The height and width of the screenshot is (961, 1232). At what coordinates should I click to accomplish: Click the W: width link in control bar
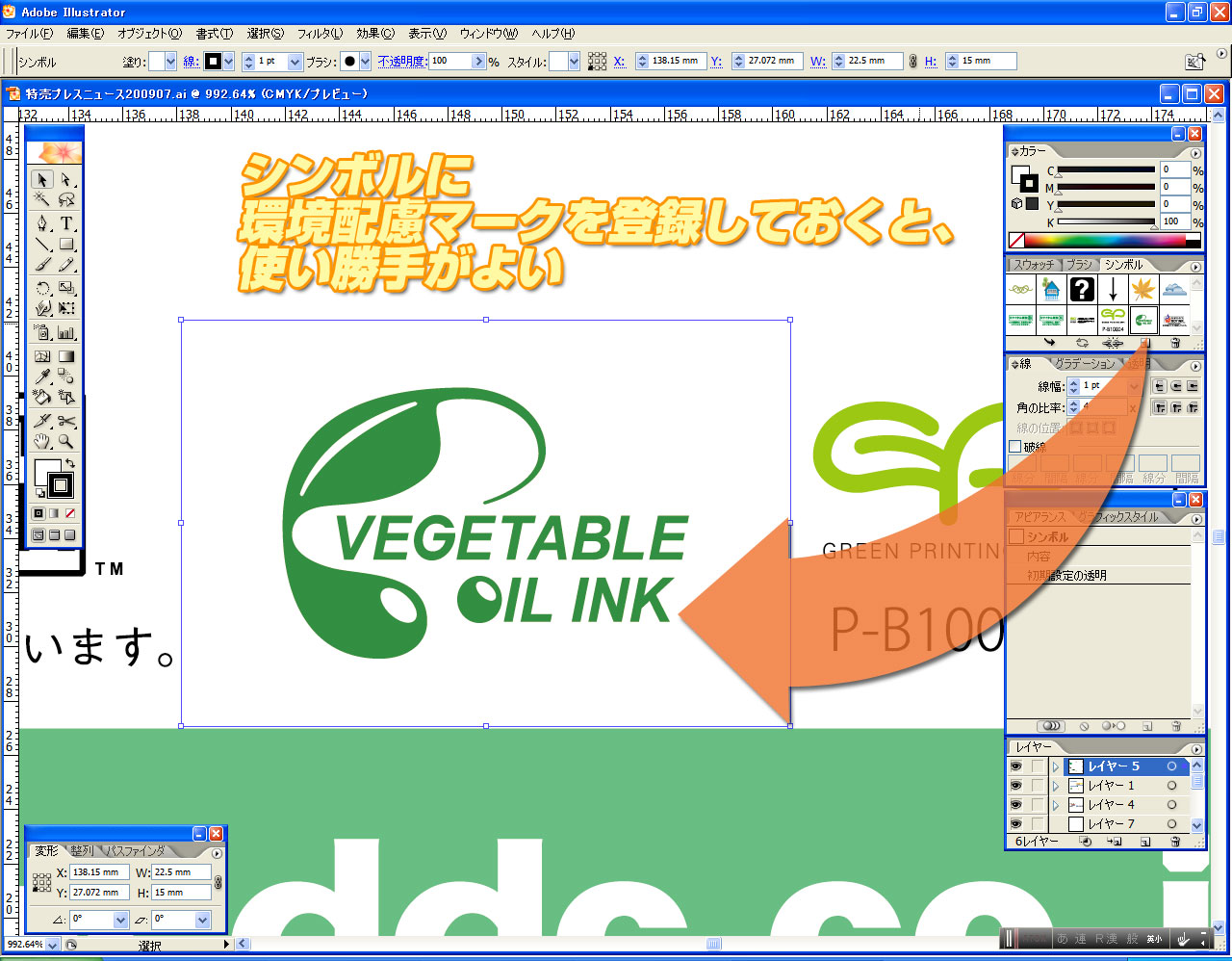click(818, 62)
